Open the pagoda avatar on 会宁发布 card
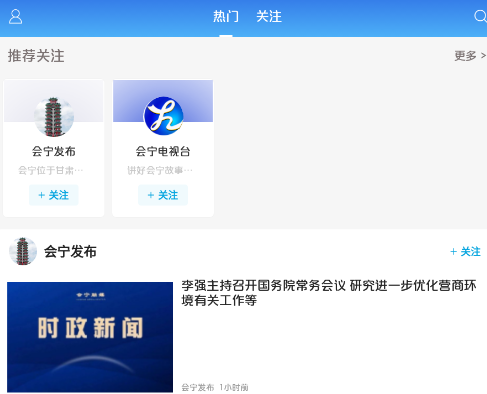Viewport: 487px width, 394px height. [x=54, y=117]
